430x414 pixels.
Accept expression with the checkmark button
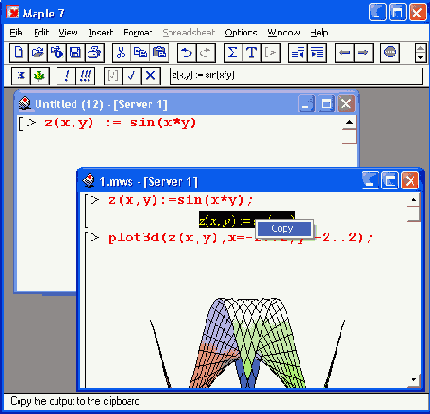(132, 76)
